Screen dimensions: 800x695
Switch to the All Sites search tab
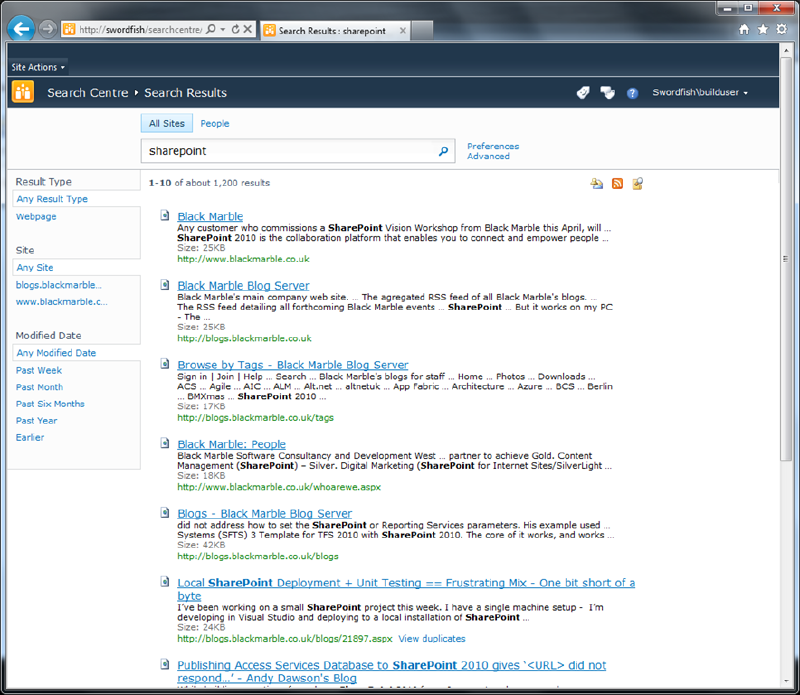coord(167,123)
